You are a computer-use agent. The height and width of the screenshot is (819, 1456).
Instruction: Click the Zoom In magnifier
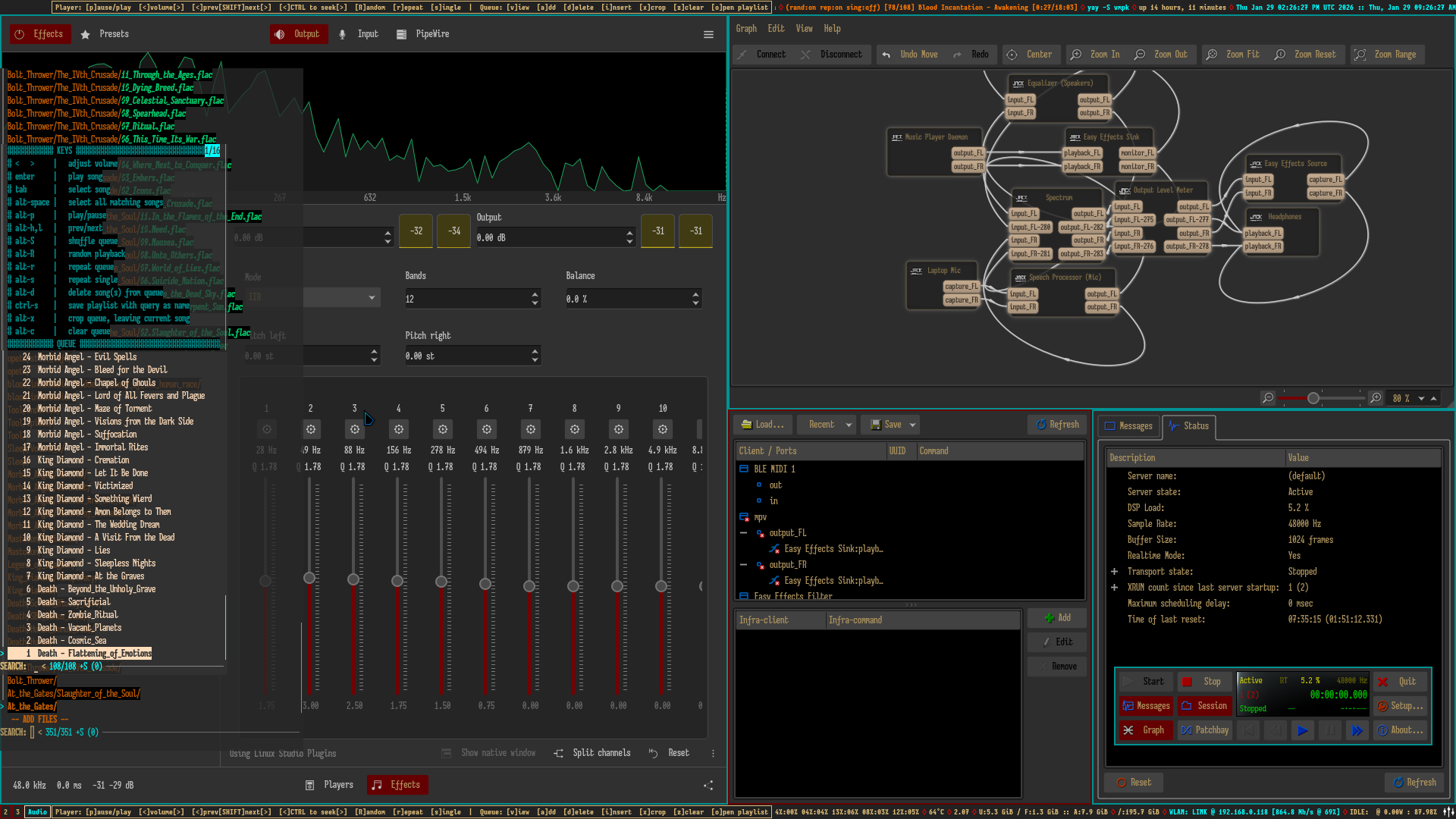point(1075,55)
